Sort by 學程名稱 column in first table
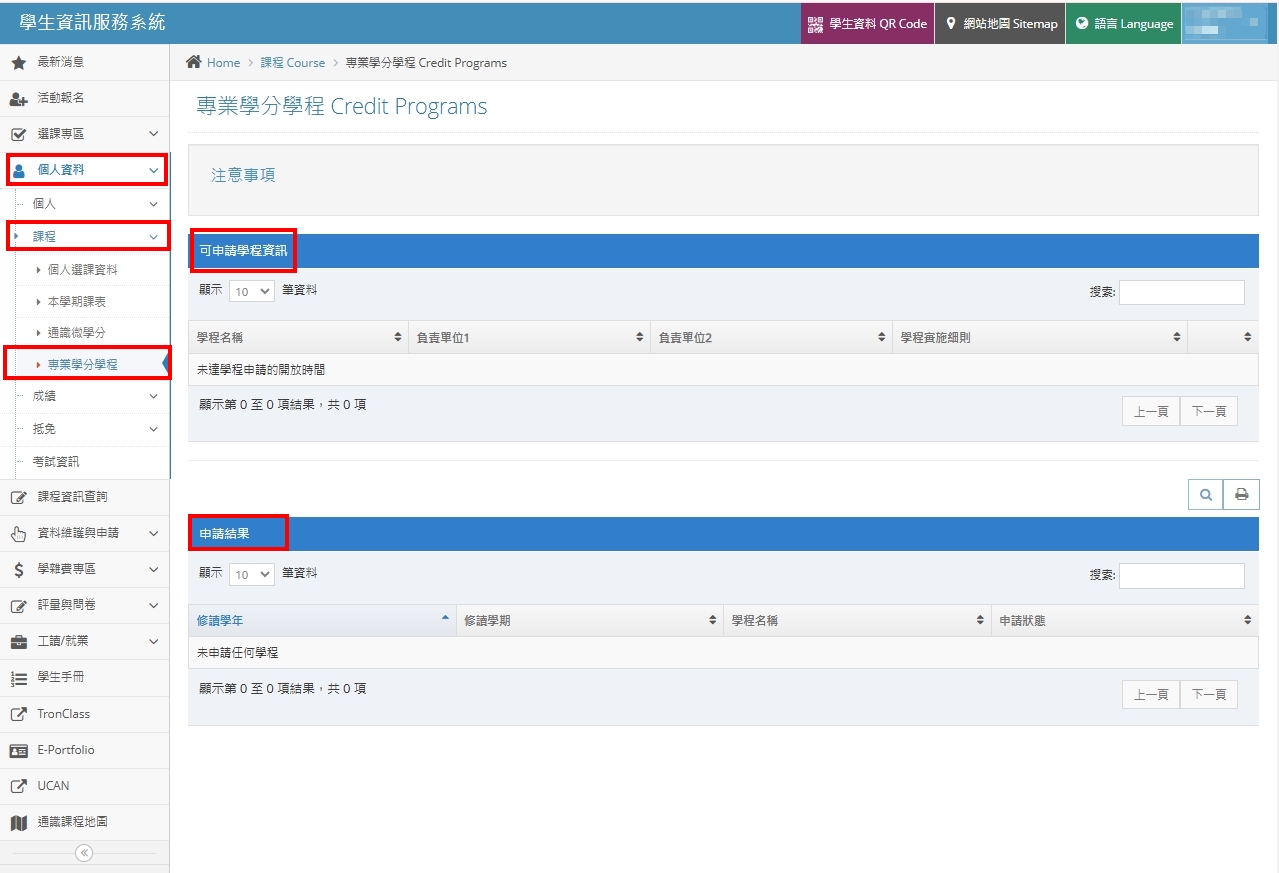The image size is (1279, 873). pyautogui.click(x=298, y=337)
